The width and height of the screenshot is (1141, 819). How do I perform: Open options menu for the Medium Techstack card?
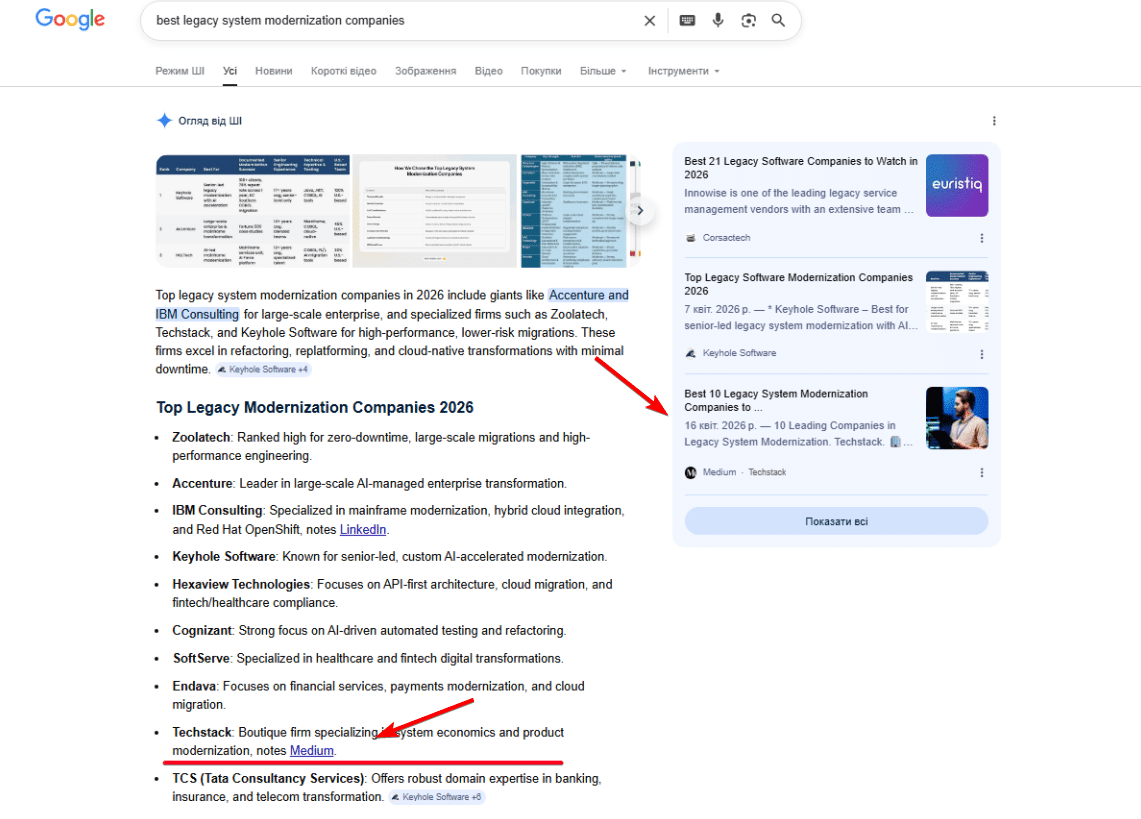coord(982,472)
